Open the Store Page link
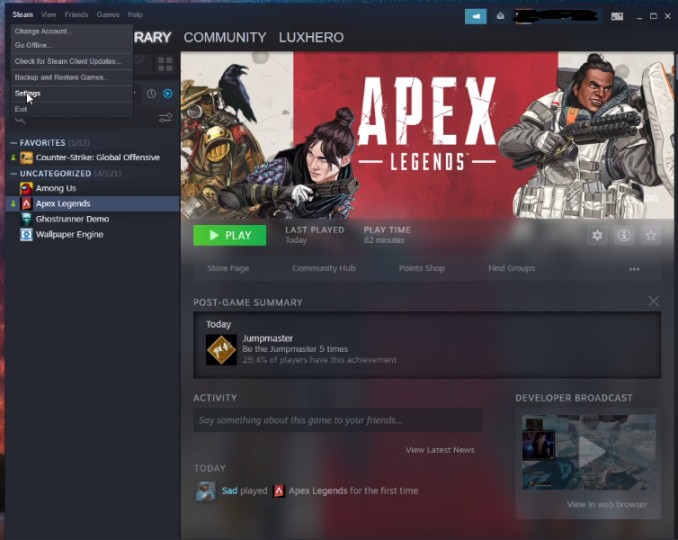 click(228, 268)
